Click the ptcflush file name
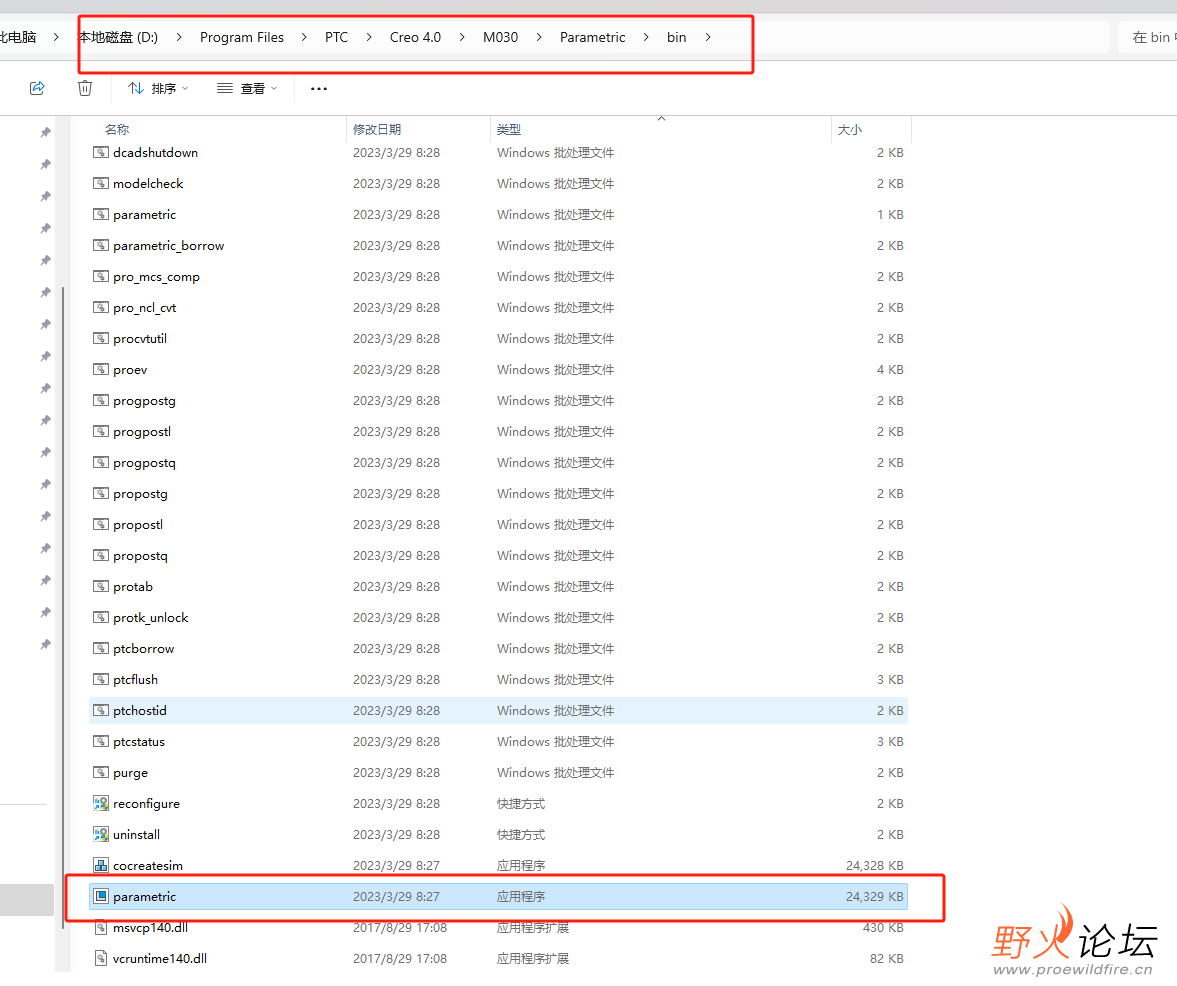This screenshot has height=986, width=1177. pyautogui.click(x=136, y=680)
